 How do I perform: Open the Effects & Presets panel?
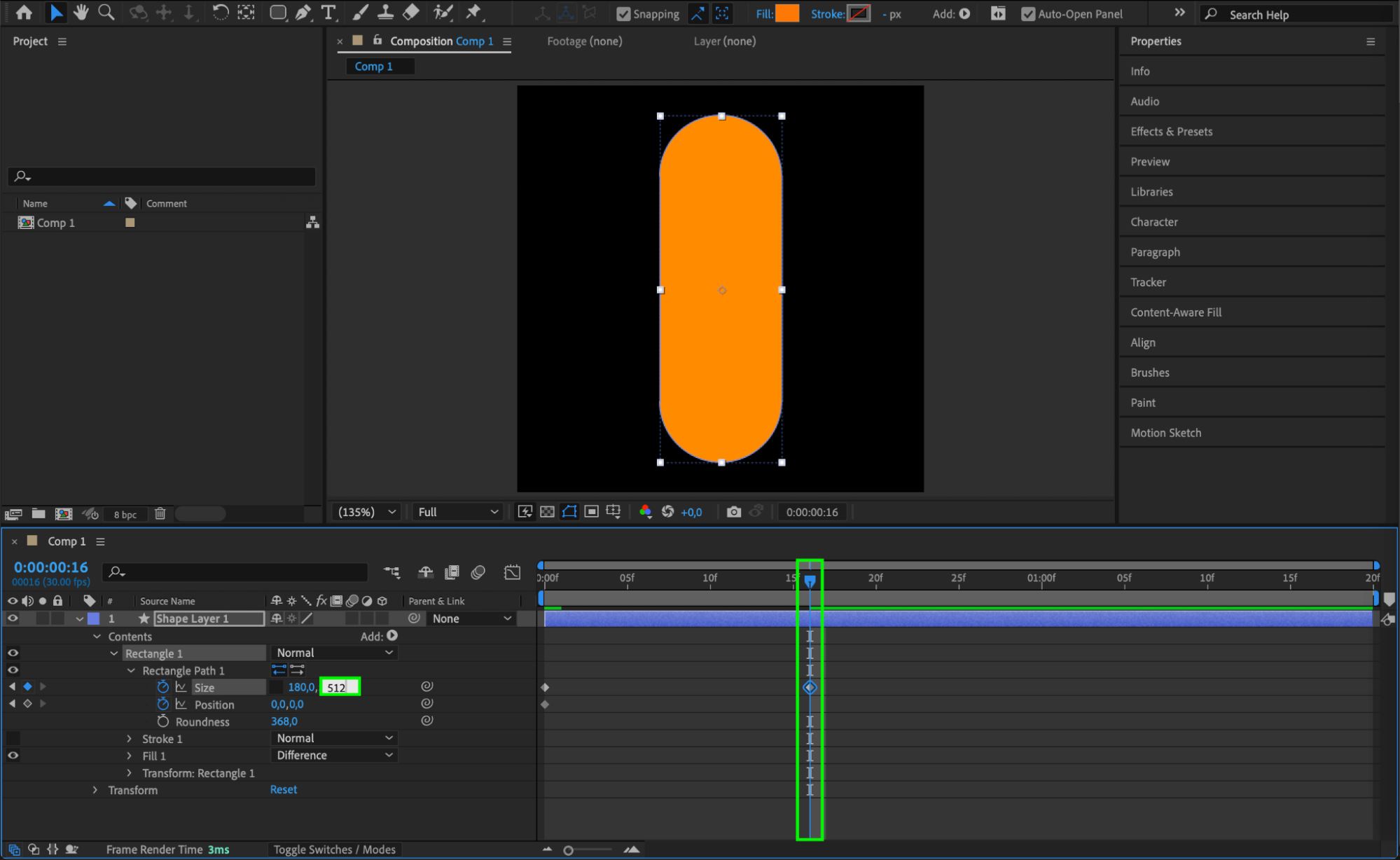coord(1171,132)
